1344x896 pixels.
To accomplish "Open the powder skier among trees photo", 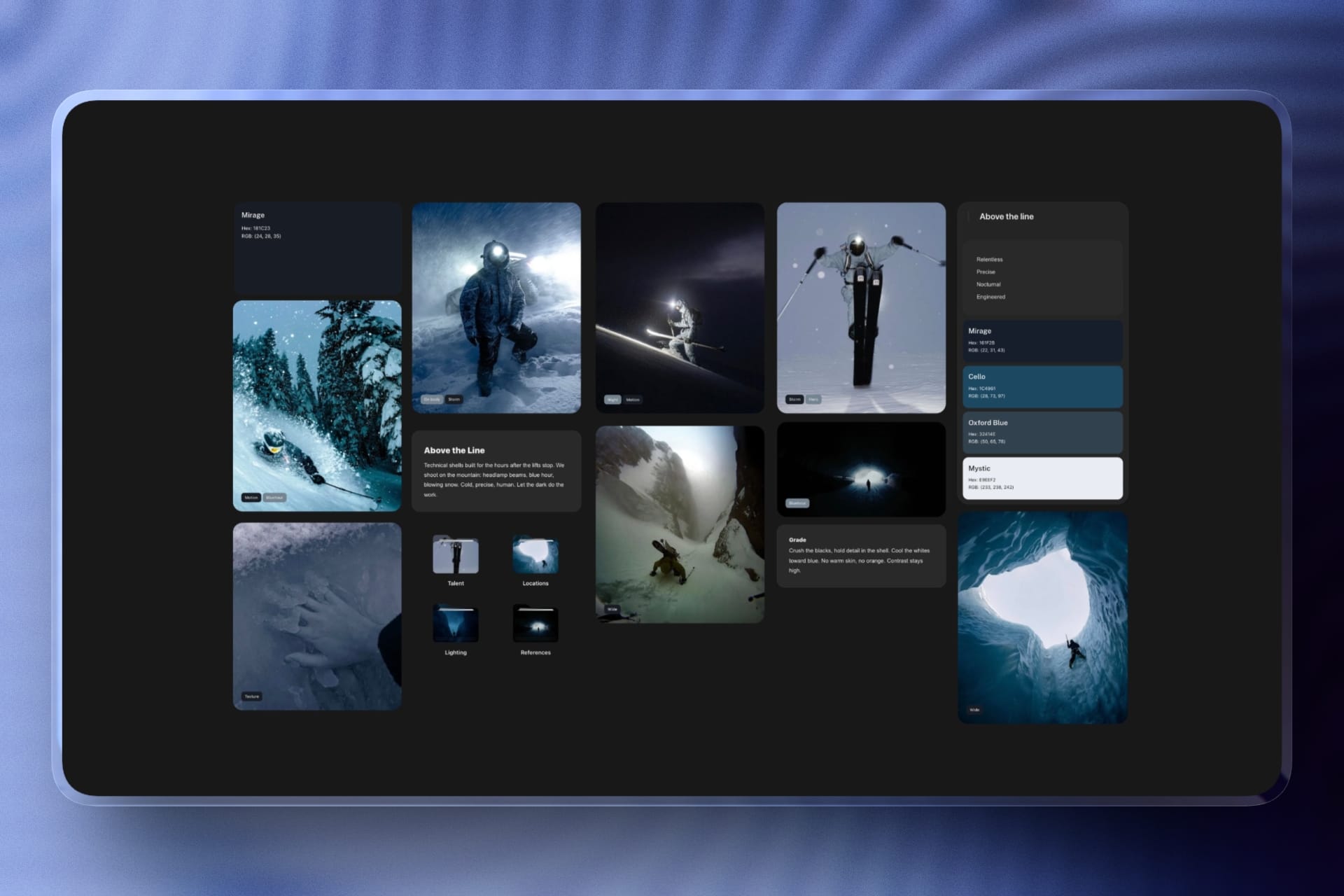I will tap(317, 406).
